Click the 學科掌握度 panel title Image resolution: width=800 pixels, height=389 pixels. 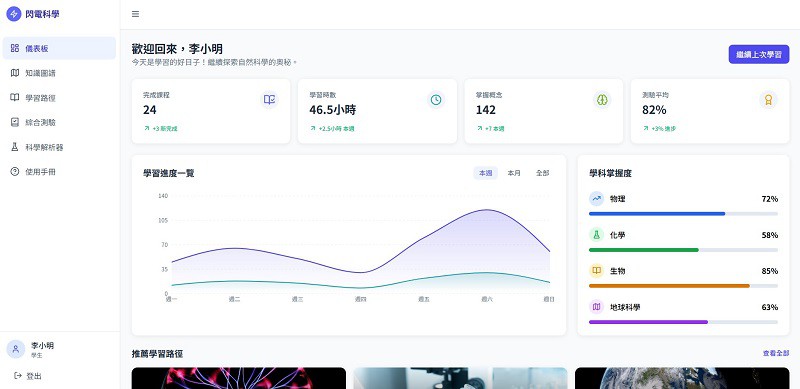[x=610, y=173]
